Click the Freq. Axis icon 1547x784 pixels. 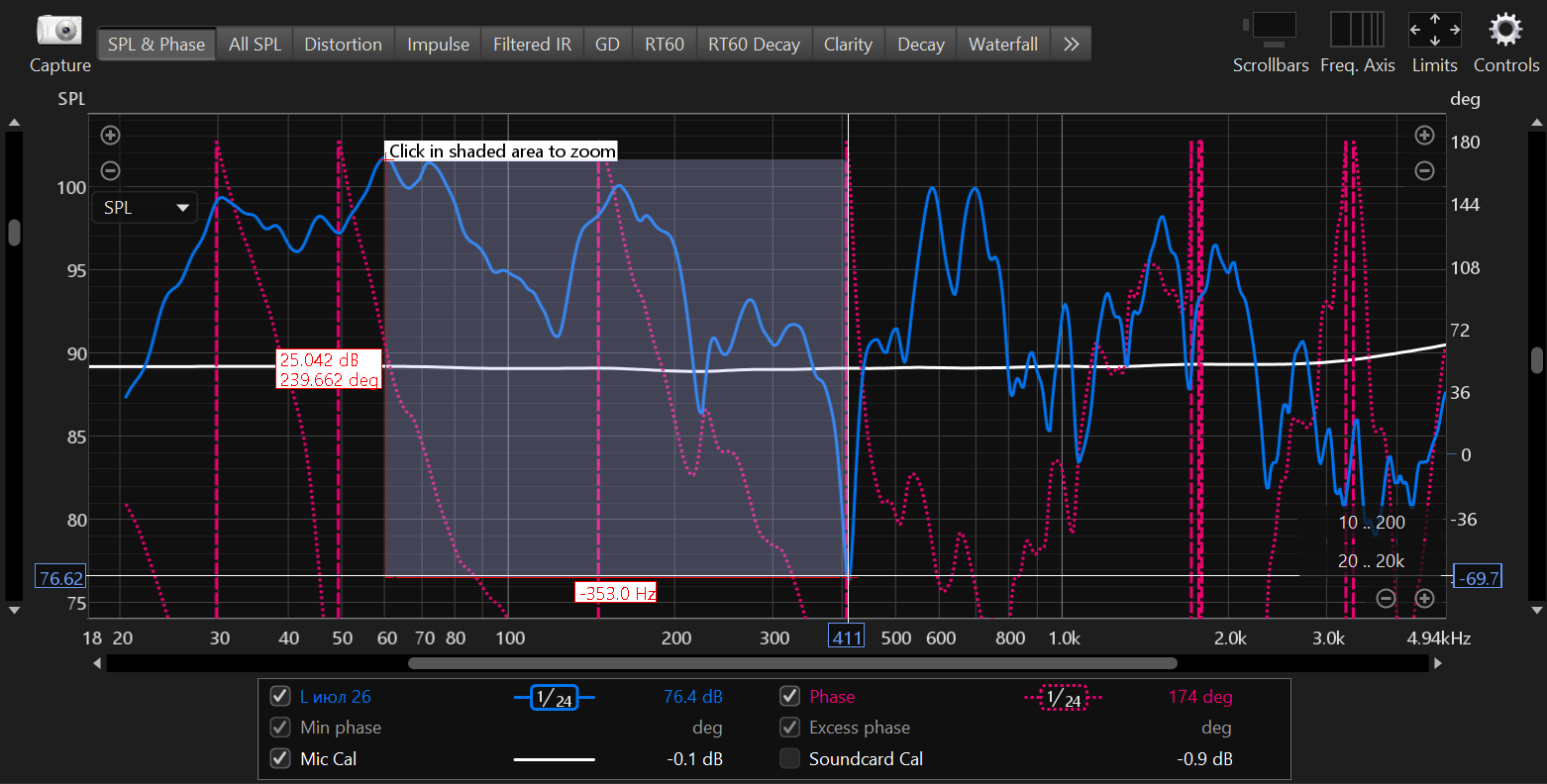coord(1357,30)
